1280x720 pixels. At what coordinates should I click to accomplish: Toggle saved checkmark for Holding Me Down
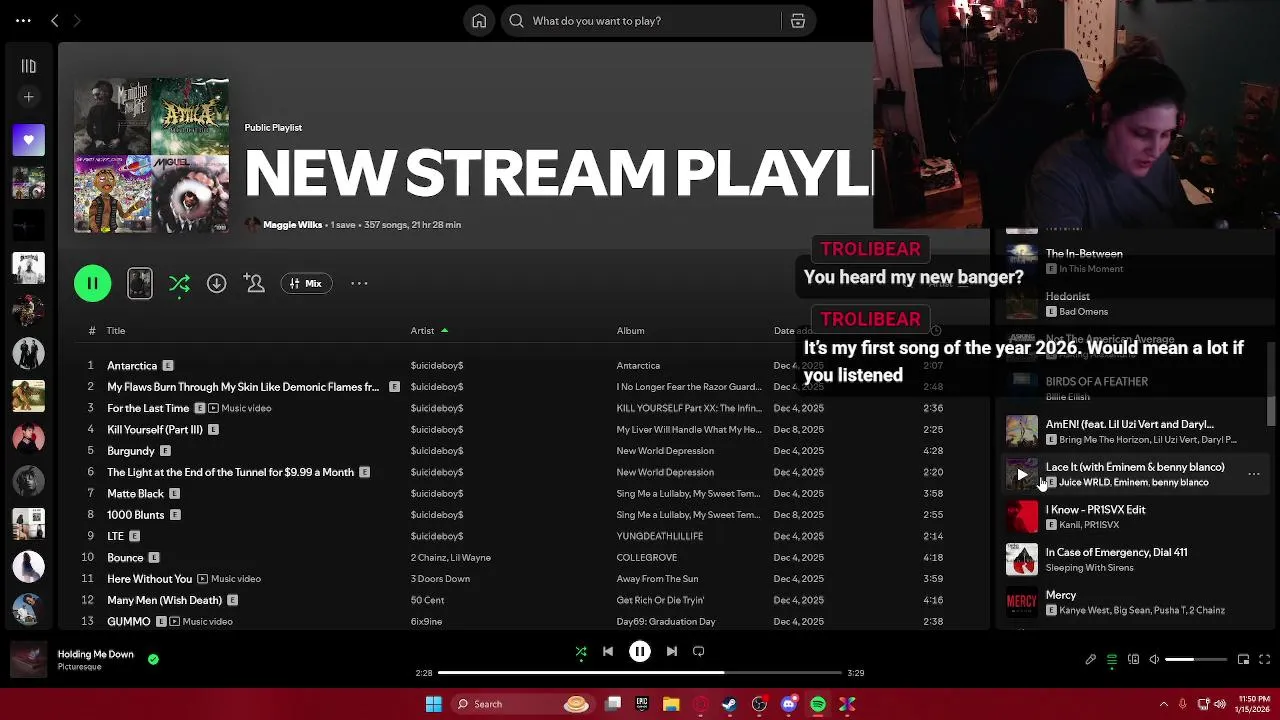click(x=153, y=659)
